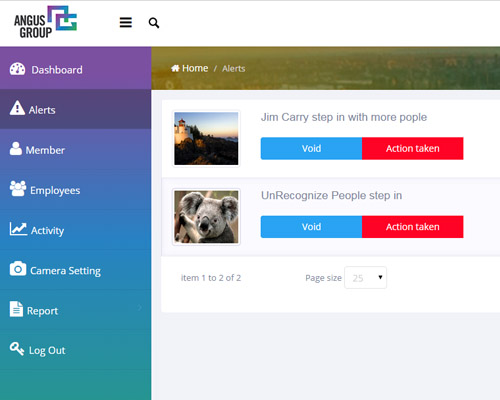Click the Activity chart icon
The width and height of the screenshot is (500, 400).
(x=18, y=229)
